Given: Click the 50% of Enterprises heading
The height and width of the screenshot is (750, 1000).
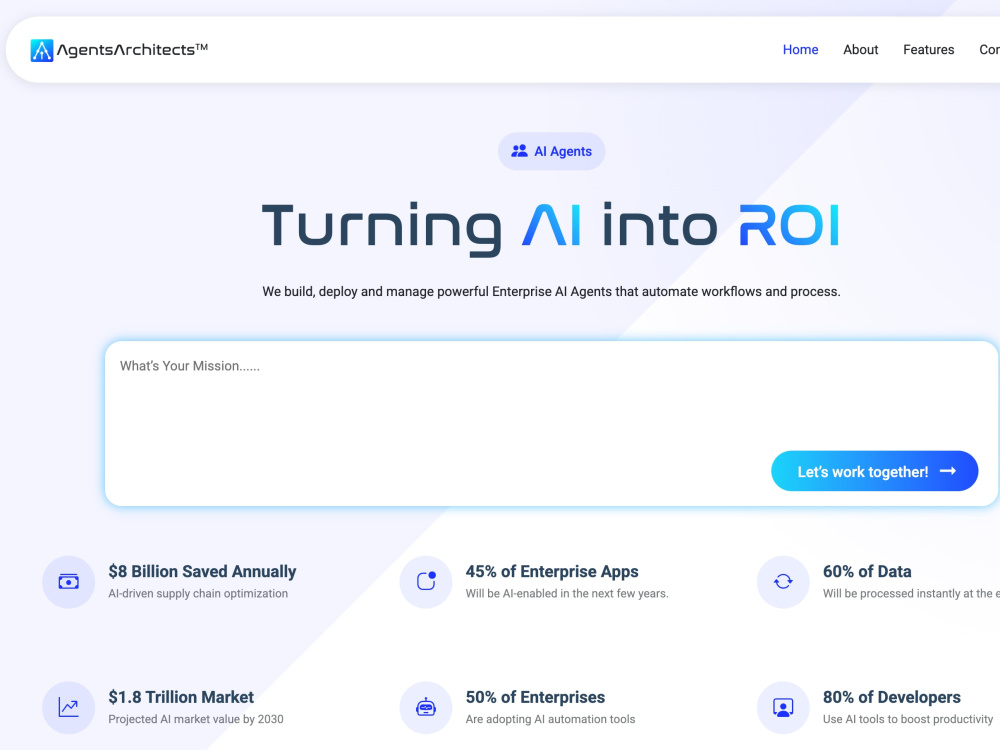Looking at the screenshot, I should click(x=535, y=697).
